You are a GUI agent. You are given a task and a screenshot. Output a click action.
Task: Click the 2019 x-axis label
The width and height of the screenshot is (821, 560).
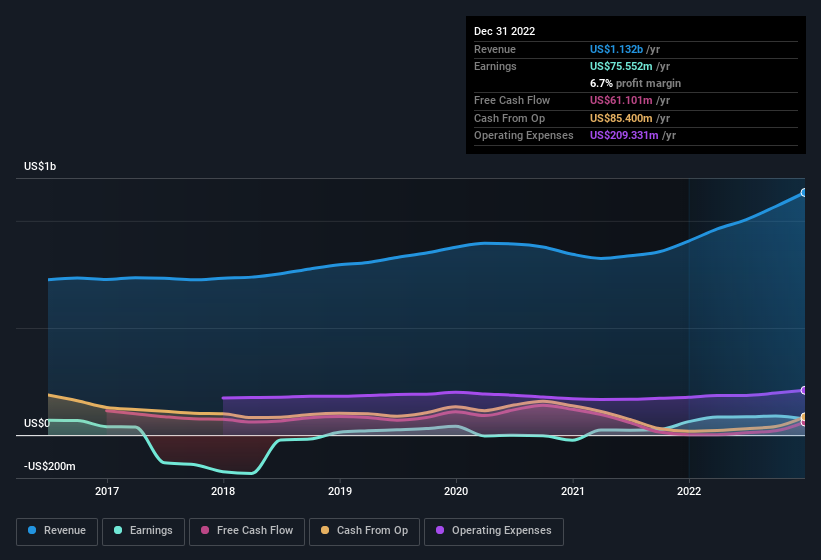pos(340,491)
